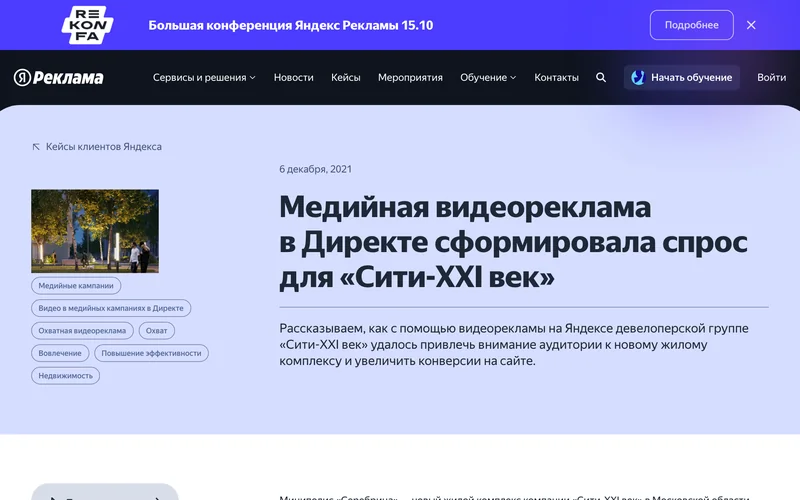Close the conference announcement banner

pos(751,25)
